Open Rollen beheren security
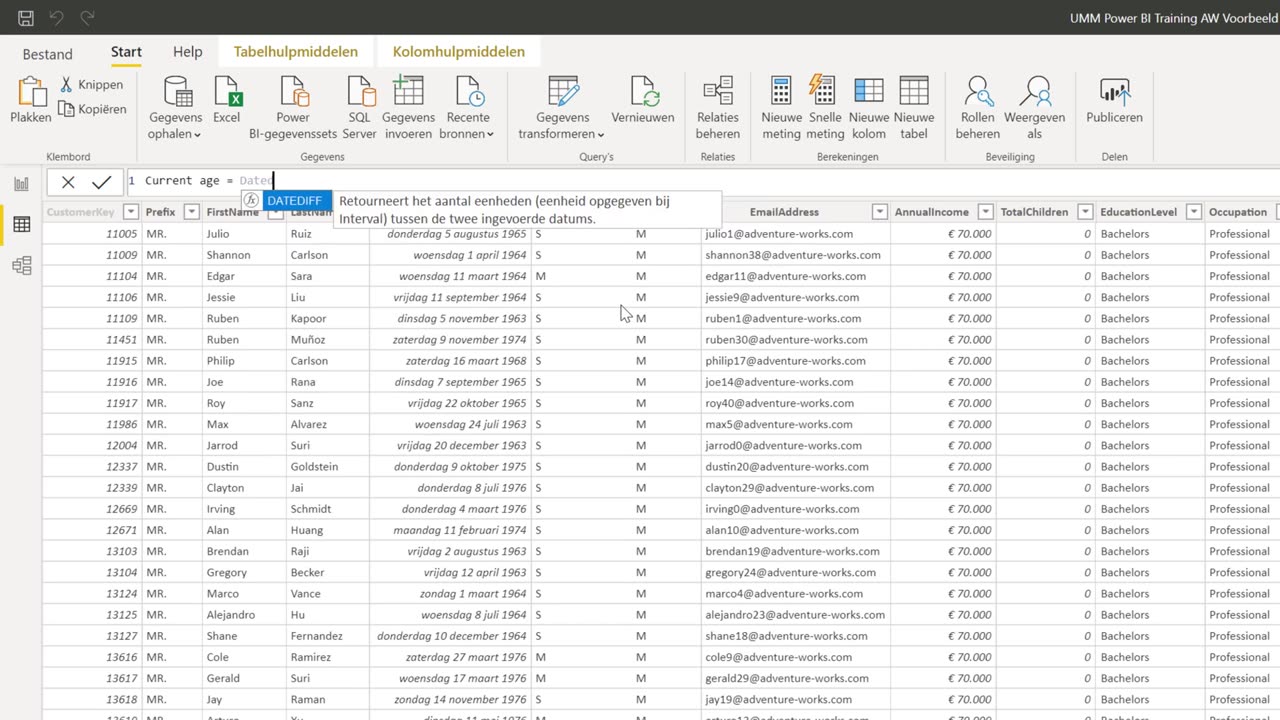The image size is (1280, 720). point(978,108)
